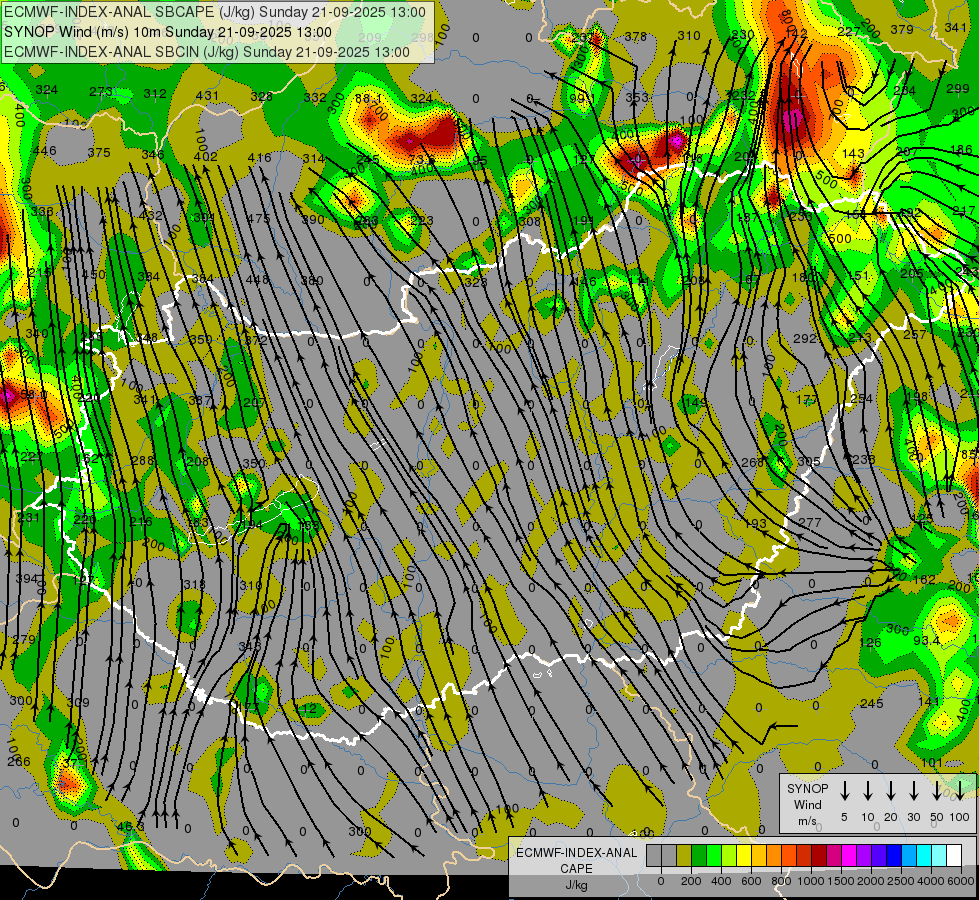The height and width of the screenshot is (900, 979).
Task: Pick the bright fuchsia swatch left of 2000 tick
Action: point(849,856)
